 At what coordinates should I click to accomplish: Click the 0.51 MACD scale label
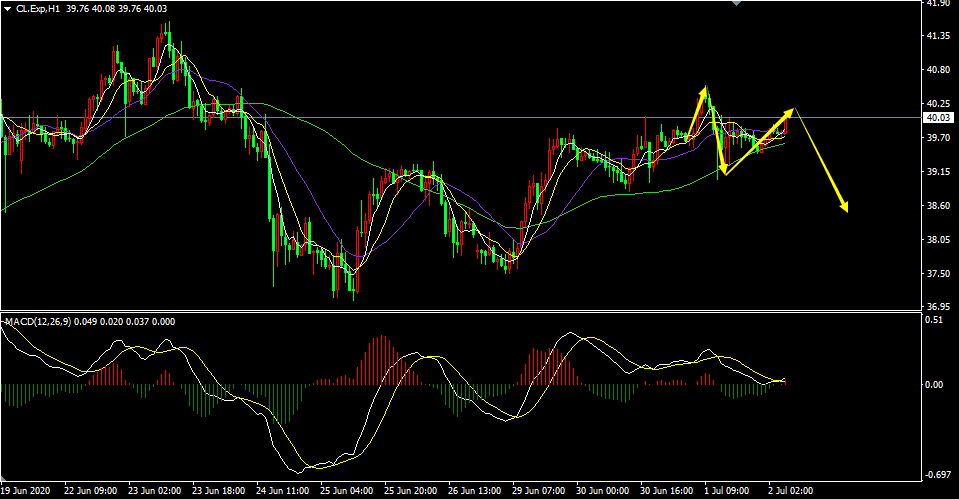click(x=934, y=319)
